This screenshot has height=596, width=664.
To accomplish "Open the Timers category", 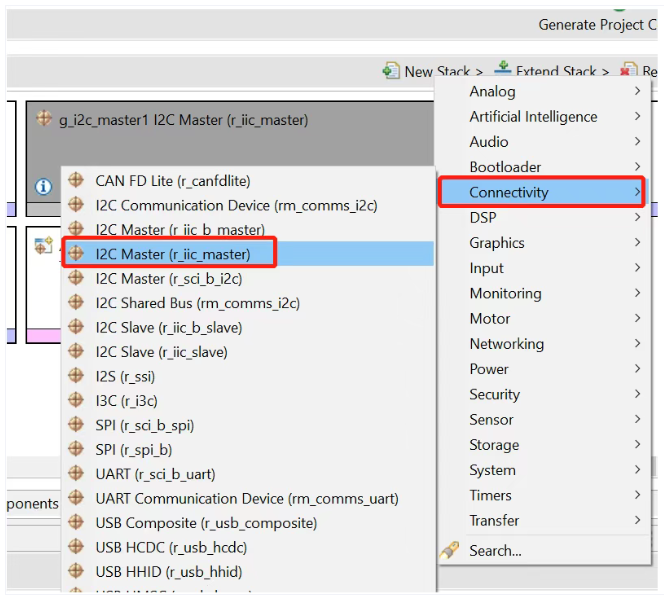I will (544, 495).
